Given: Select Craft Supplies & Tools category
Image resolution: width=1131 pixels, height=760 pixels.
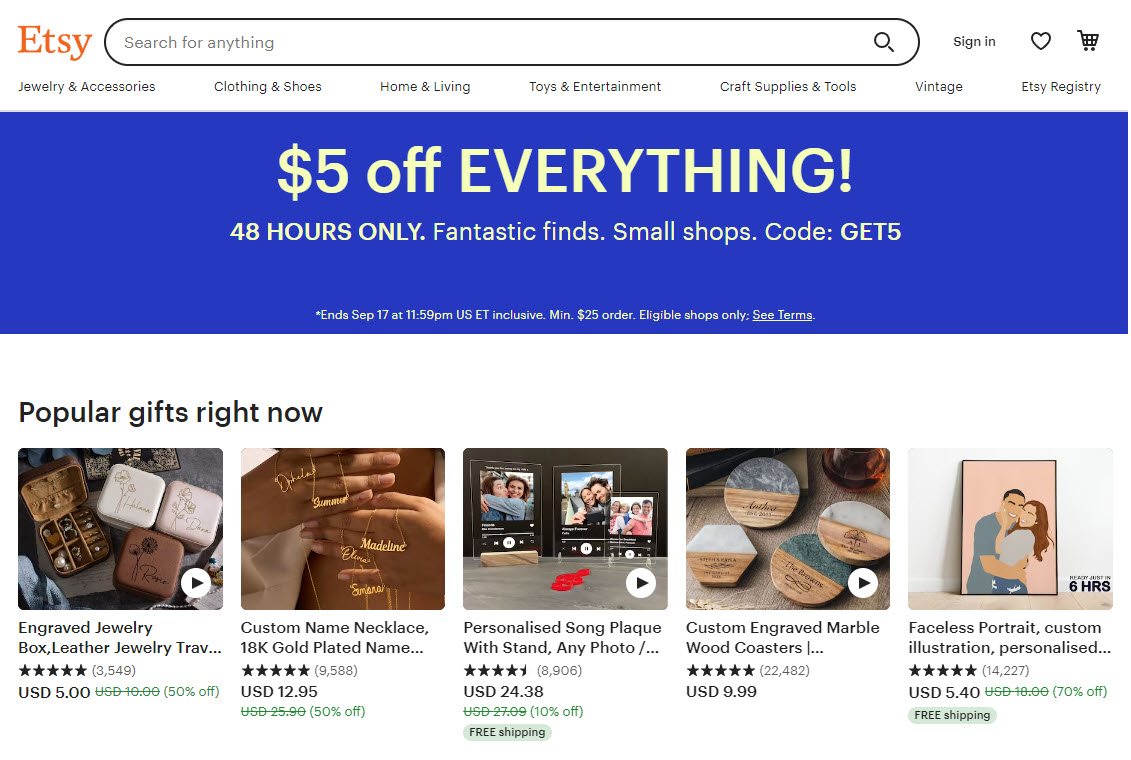Looking at the screenshot, I should (788, 87).
